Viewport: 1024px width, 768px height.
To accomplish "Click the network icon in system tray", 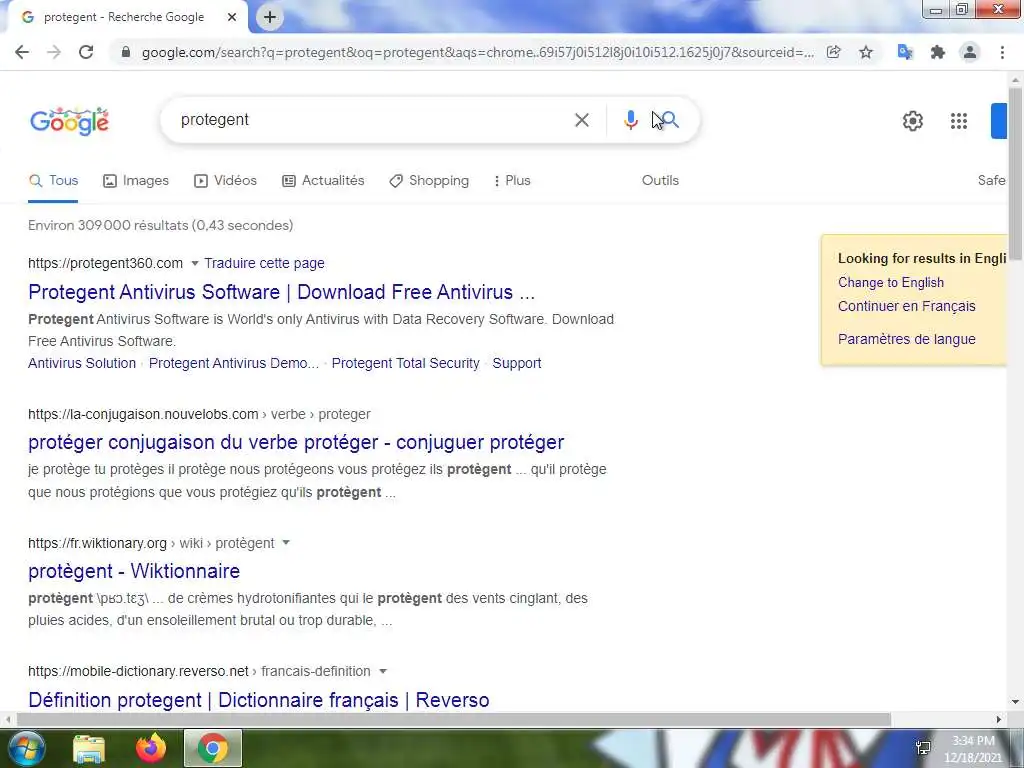I will coord(923,748).
